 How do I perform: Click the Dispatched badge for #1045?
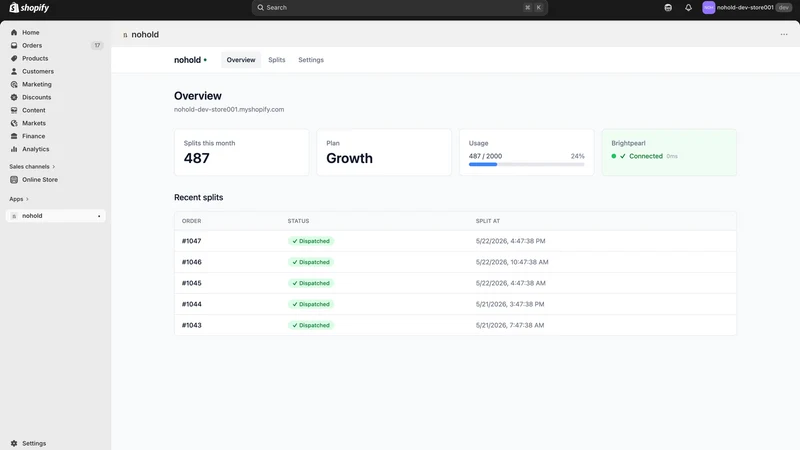(311, 283)
